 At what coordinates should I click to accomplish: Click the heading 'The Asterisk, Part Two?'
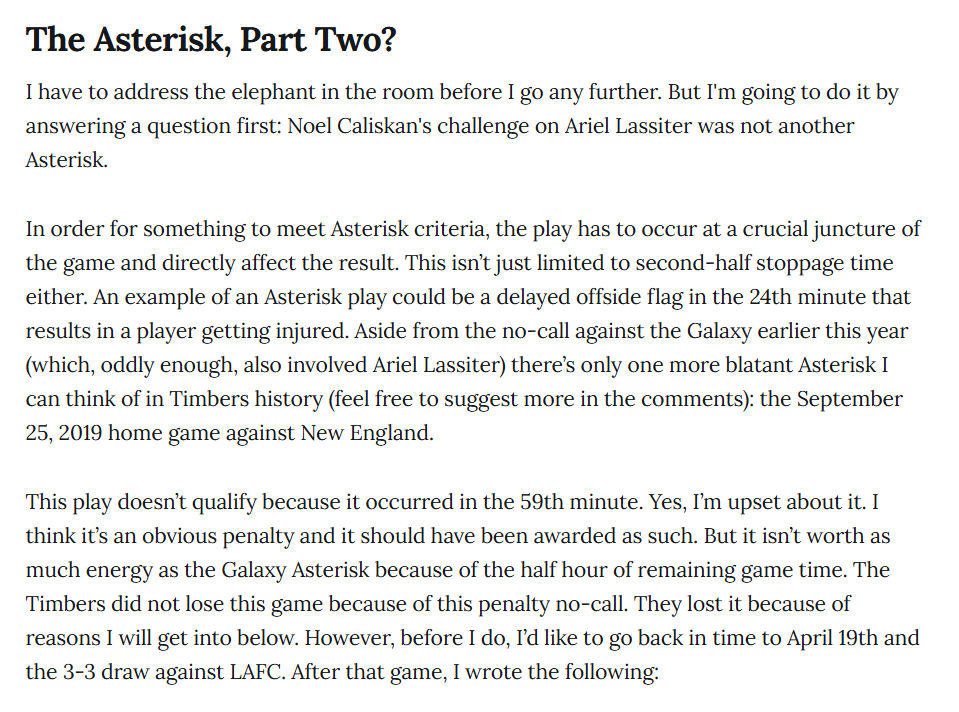pos(211,40)
